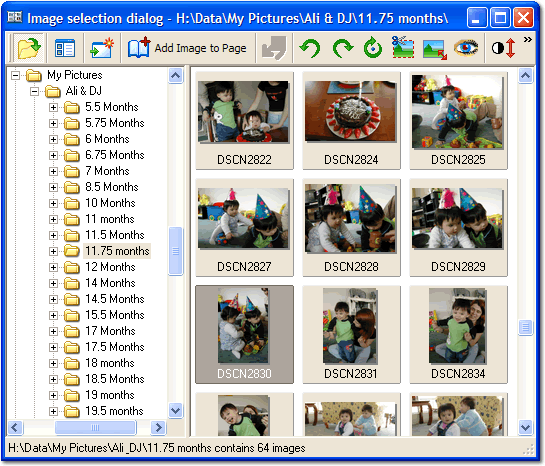Select the crop image scissors icon

pos(403,47)
